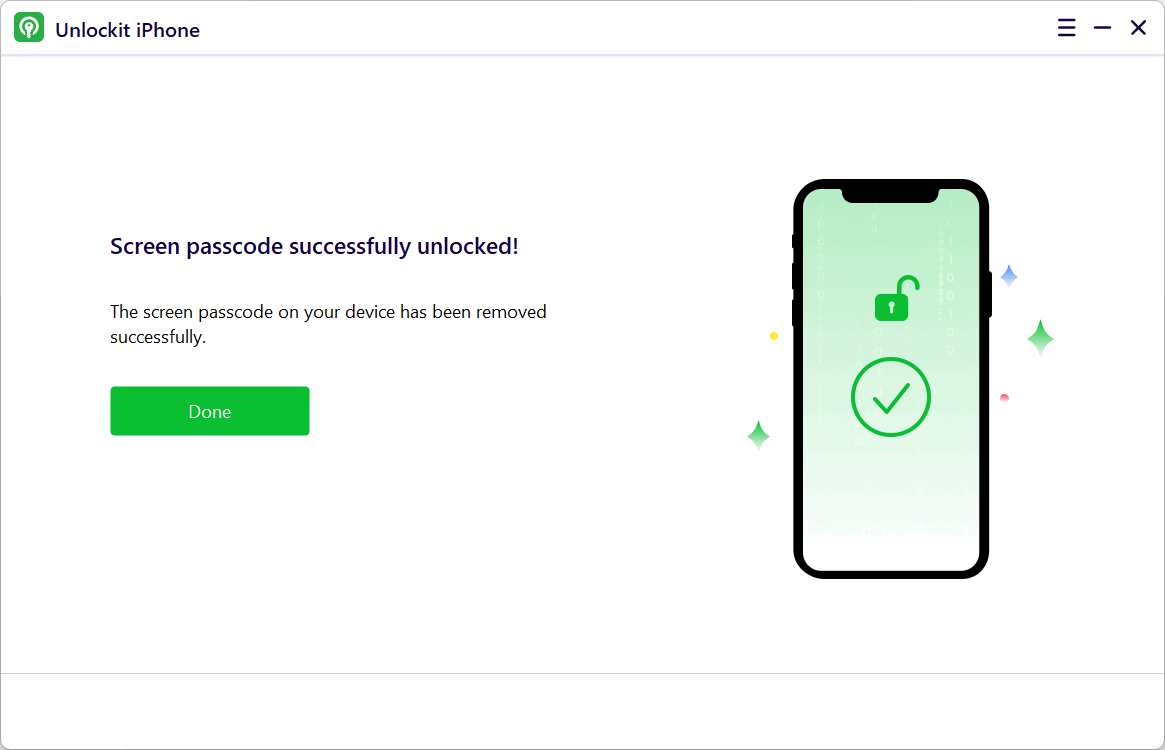Click the passcode removed description text
1165x750 pixels.
click(x=328, y=324)
